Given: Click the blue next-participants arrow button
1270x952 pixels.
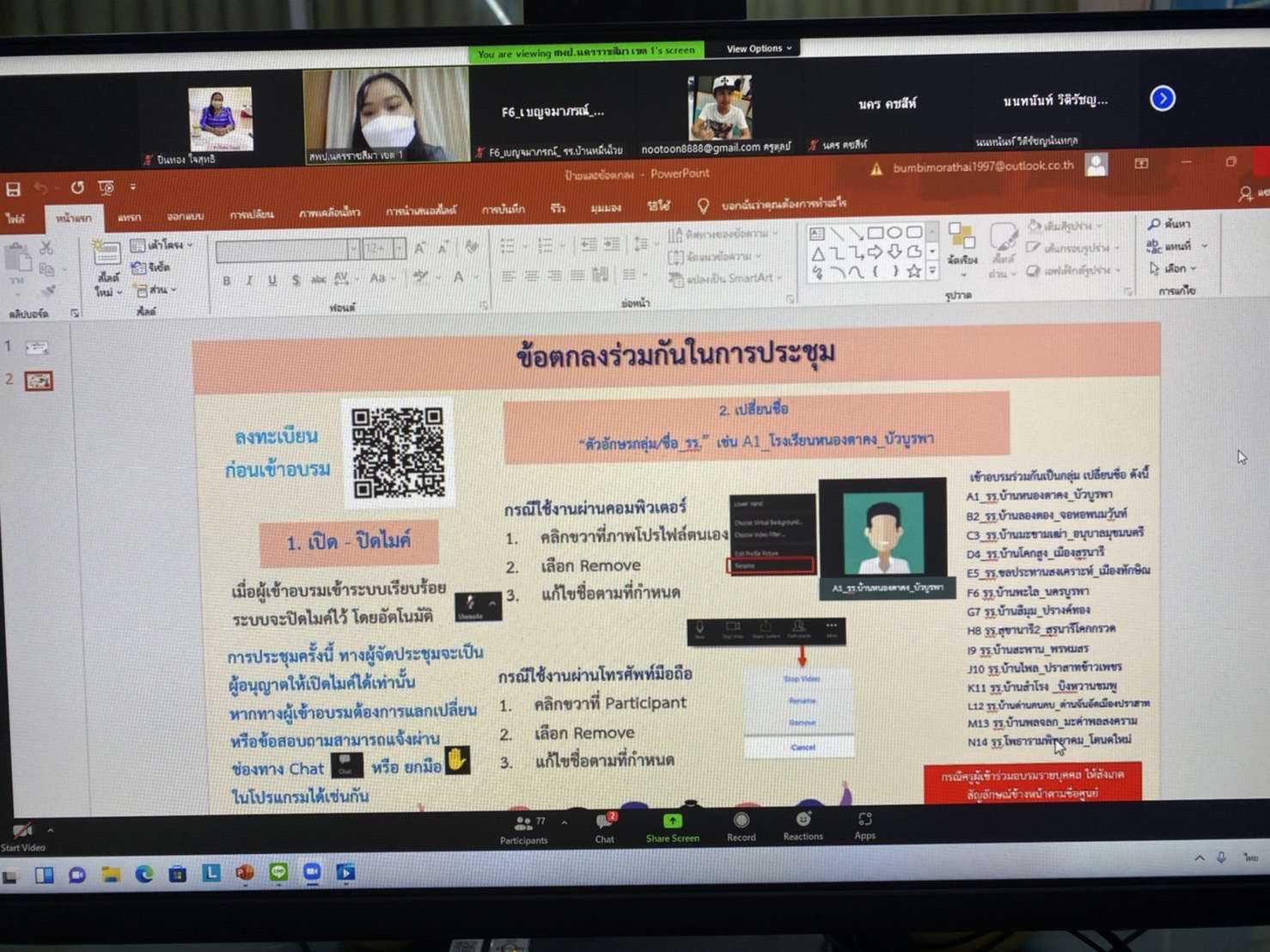Looking at the screenshot, I should coord(1162,99).
